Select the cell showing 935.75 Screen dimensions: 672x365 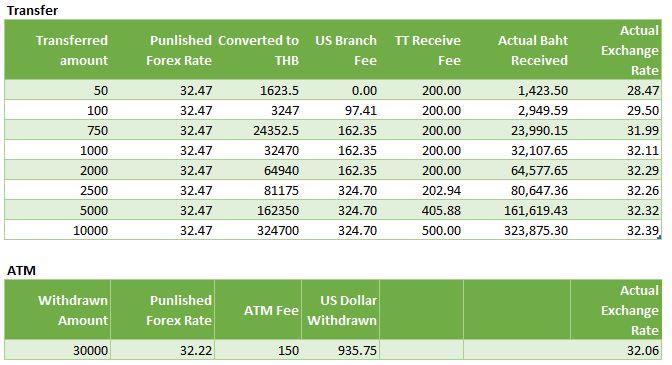[340, 350]
